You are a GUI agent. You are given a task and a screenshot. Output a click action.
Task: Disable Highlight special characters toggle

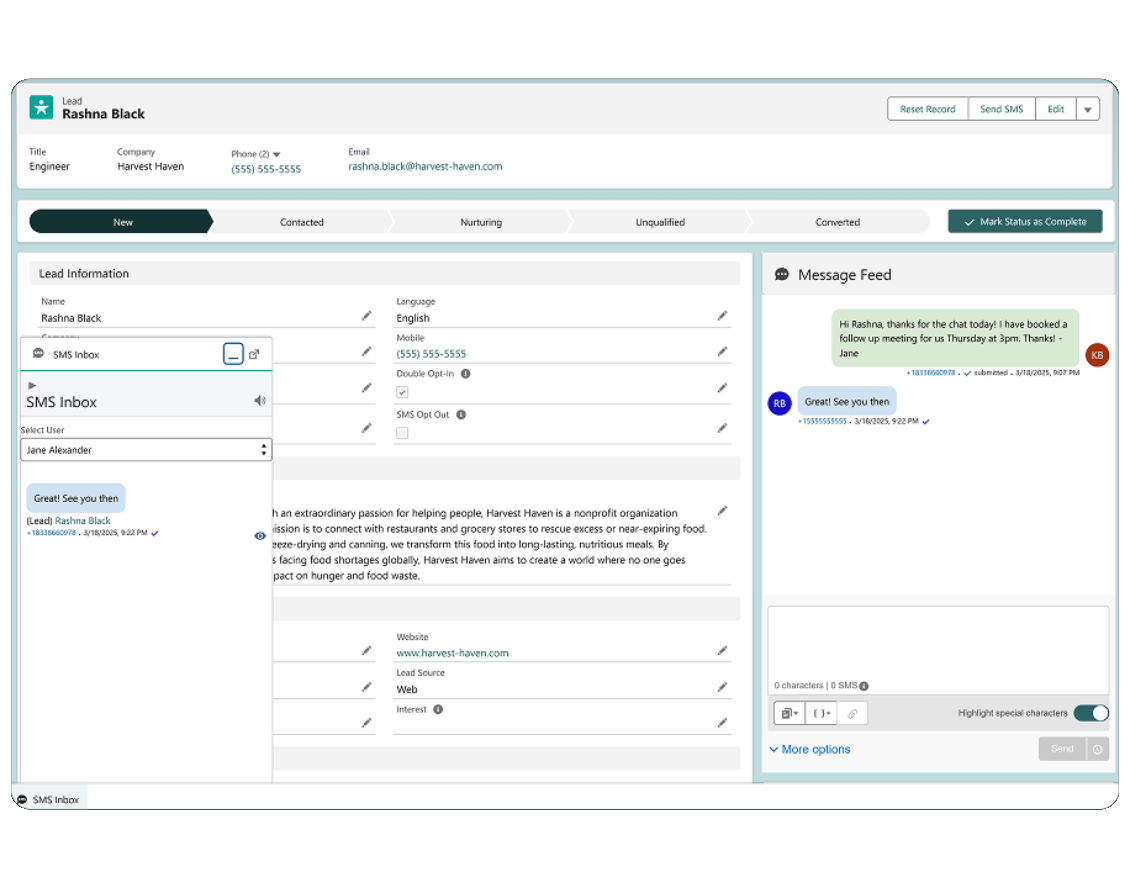pyautogui.click(x=1090, y=712)
